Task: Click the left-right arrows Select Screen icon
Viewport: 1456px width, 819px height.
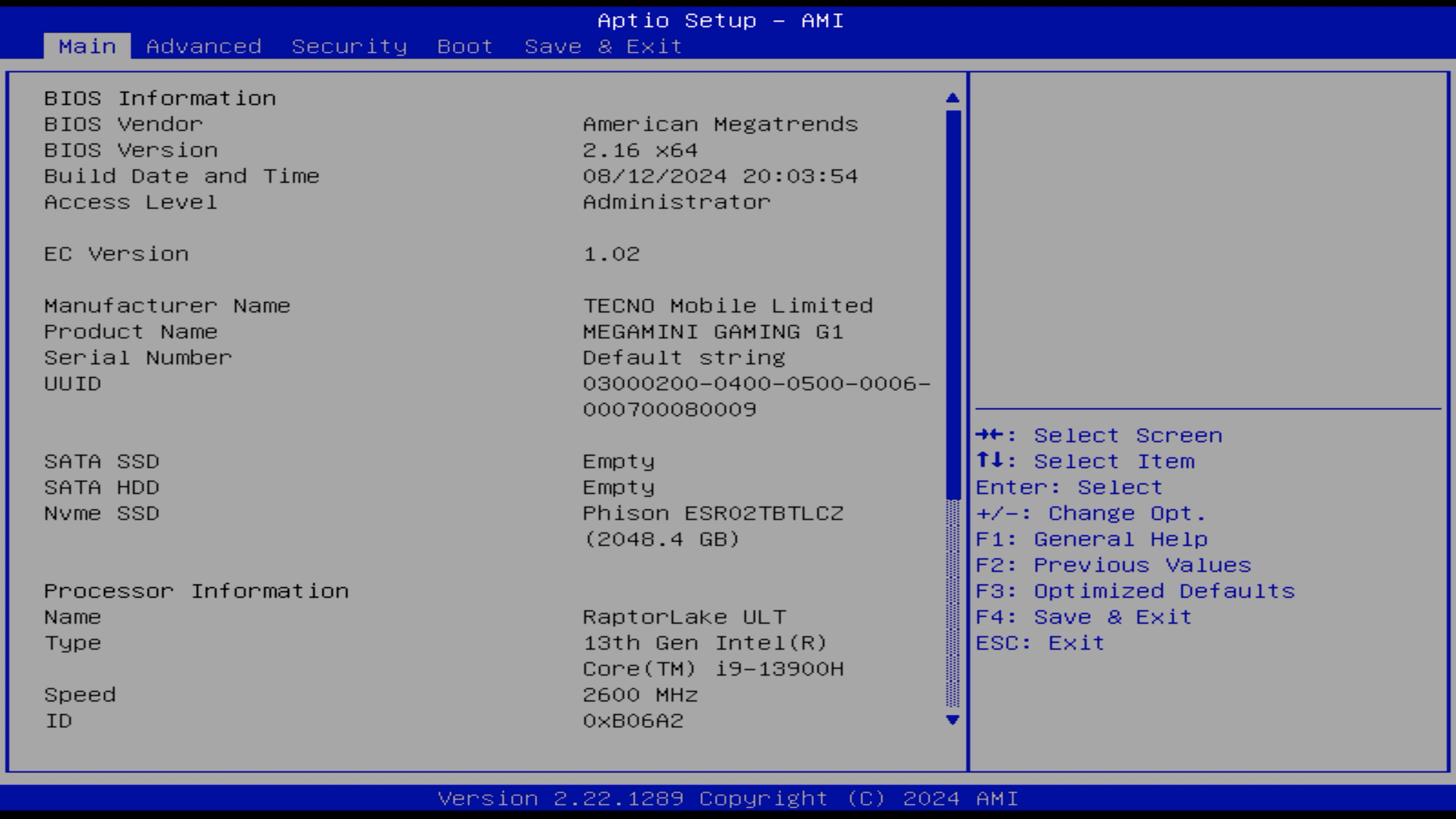Action: 989,435
